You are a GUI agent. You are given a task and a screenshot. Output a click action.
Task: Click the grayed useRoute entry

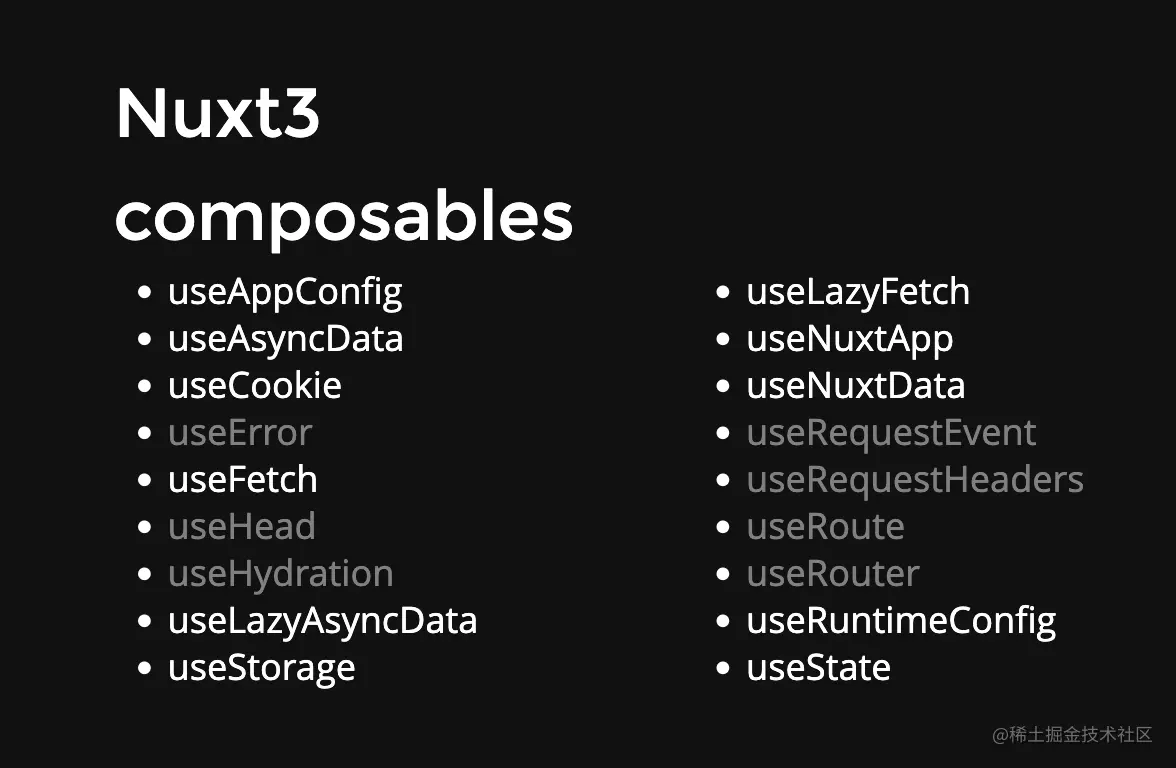(825, 527)
